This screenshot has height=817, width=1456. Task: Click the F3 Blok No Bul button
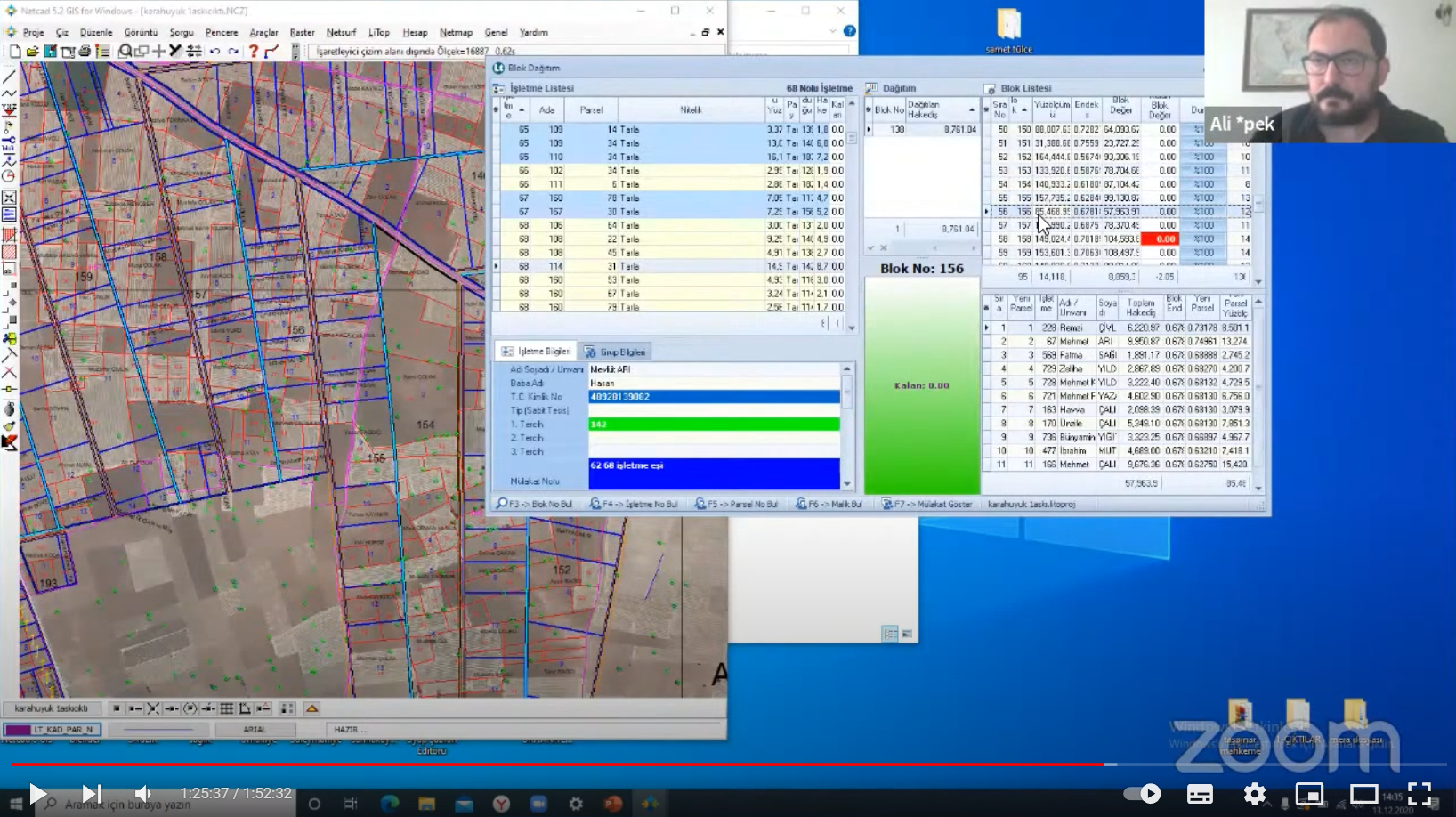[x=535, y=504]
